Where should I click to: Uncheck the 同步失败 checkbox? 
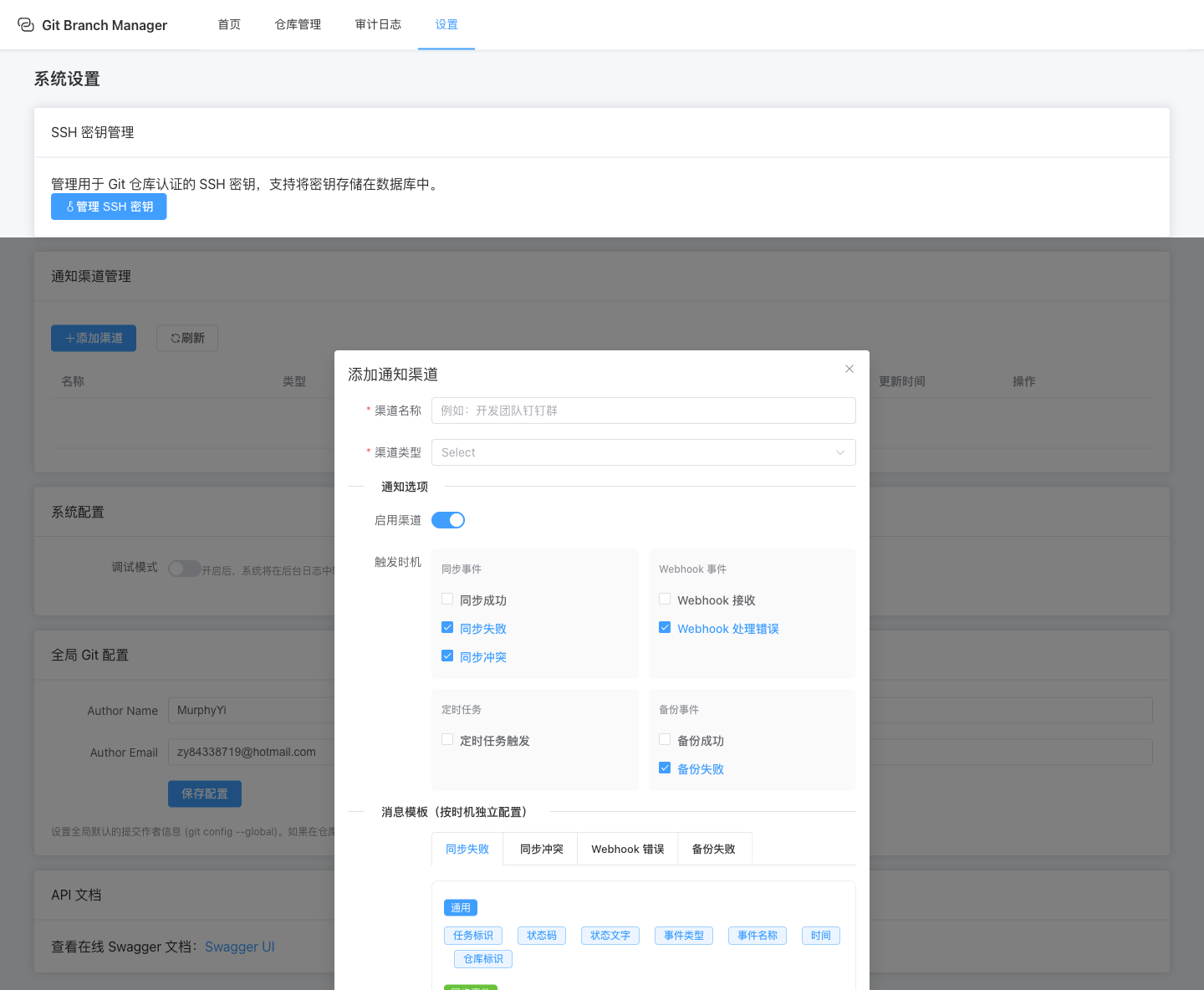(x=447, y=628)
